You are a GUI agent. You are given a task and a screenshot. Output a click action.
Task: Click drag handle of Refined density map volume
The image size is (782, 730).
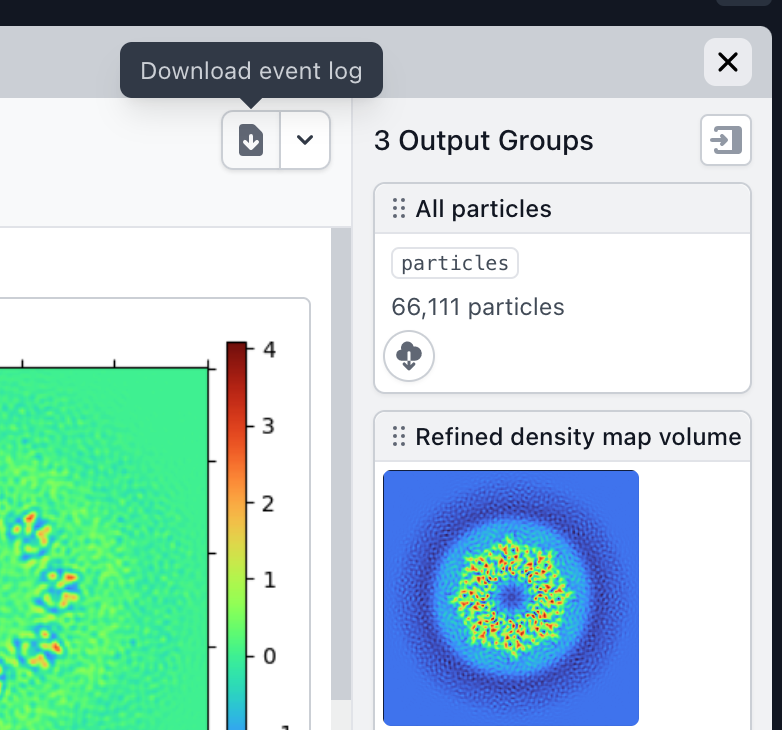point(398,436)
